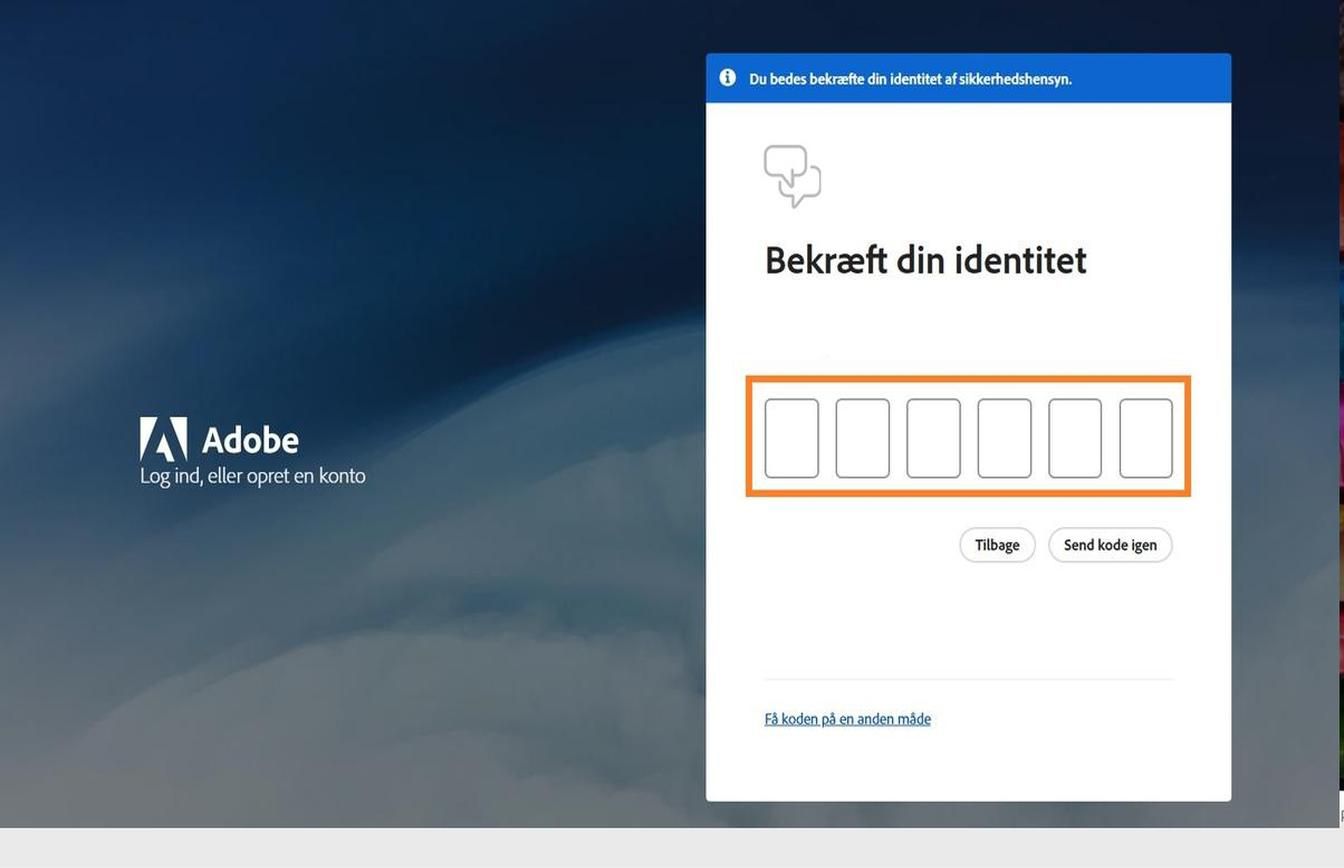Viewport: 1344px width, 868px height.
Task: Click the blue security notification banner
Action: point(968,78)
